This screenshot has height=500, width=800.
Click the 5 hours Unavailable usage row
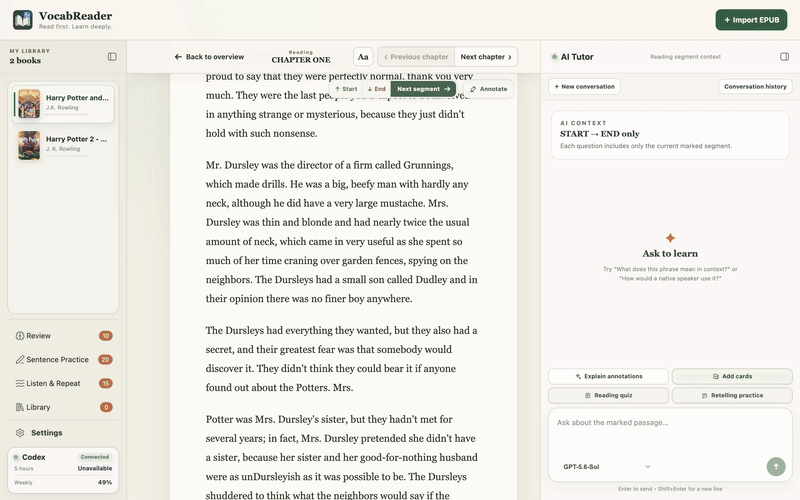63,468
